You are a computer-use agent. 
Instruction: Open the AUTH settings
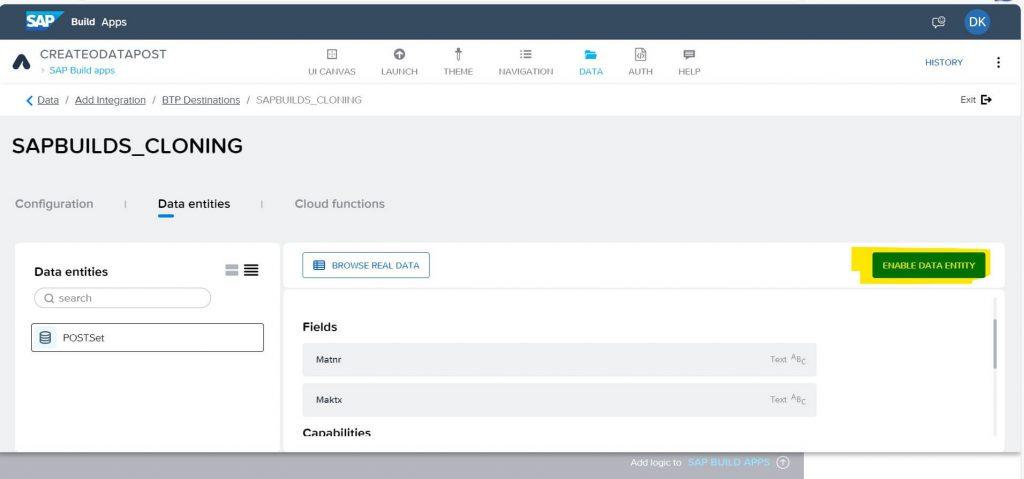[x=640, y=62]
